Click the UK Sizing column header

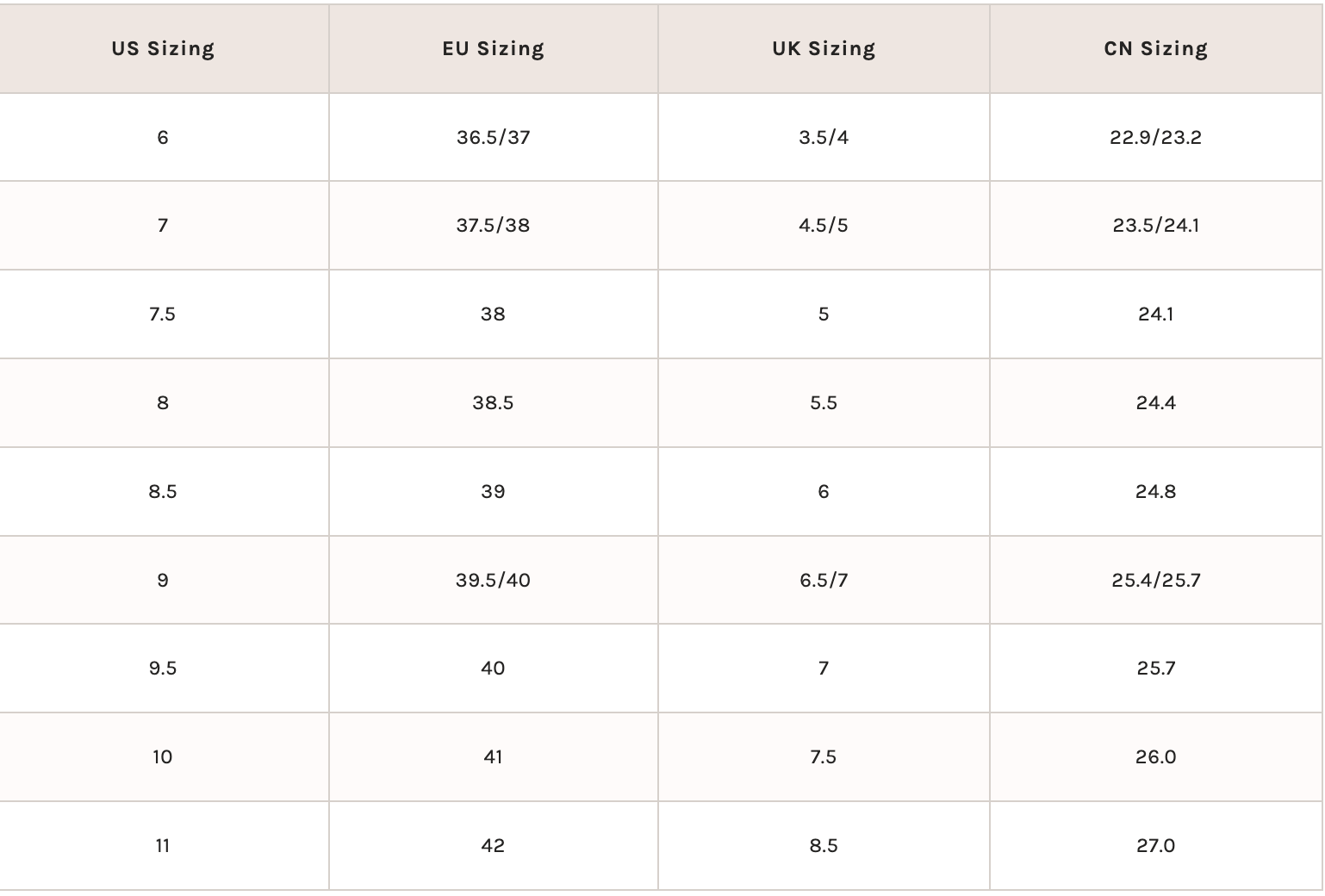tap(824, 48)
